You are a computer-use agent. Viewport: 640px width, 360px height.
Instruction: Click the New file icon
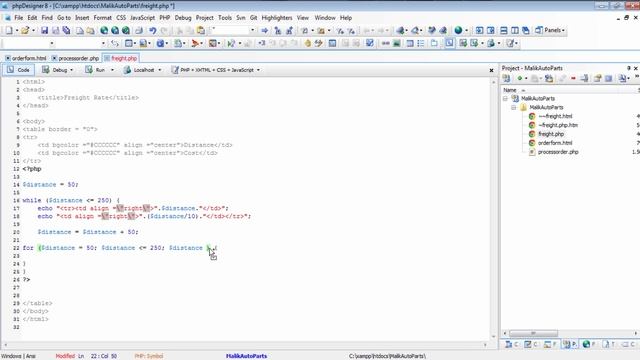pyautogui.click(x=9, y=30)
